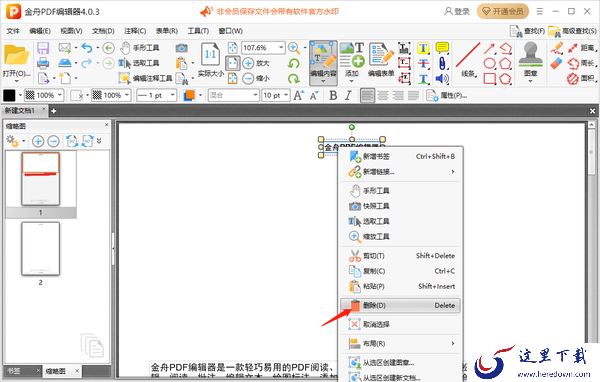Select the 线条 line drawing tool
Screen dimensions: 600x382
468,60
